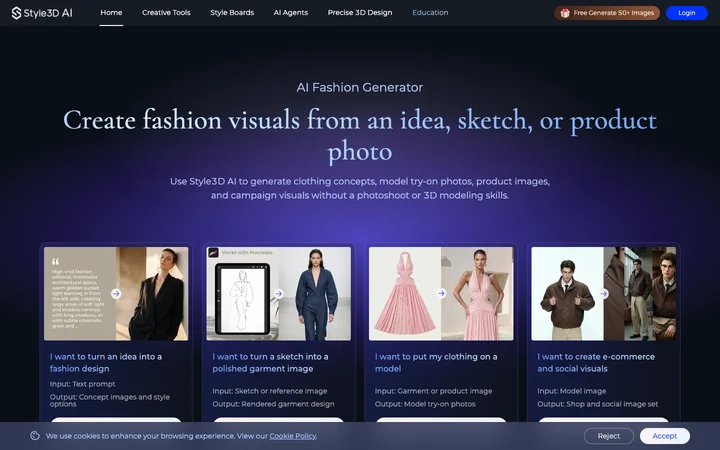This screenshot has height=450, width=720.
Task: Click the cookie icon in the consent bar
Action: click(x=35, y=436)
